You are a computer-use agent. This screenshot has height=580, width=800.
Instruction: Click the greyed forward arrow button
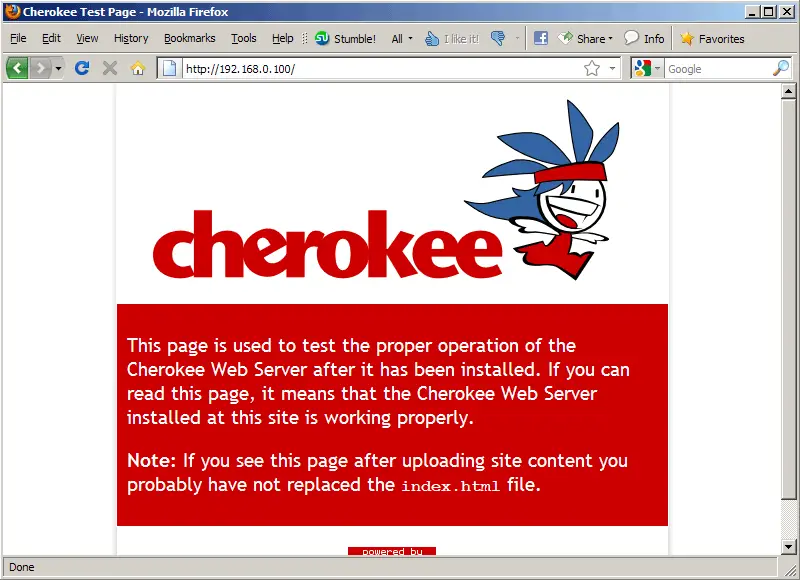pos(40,68)
